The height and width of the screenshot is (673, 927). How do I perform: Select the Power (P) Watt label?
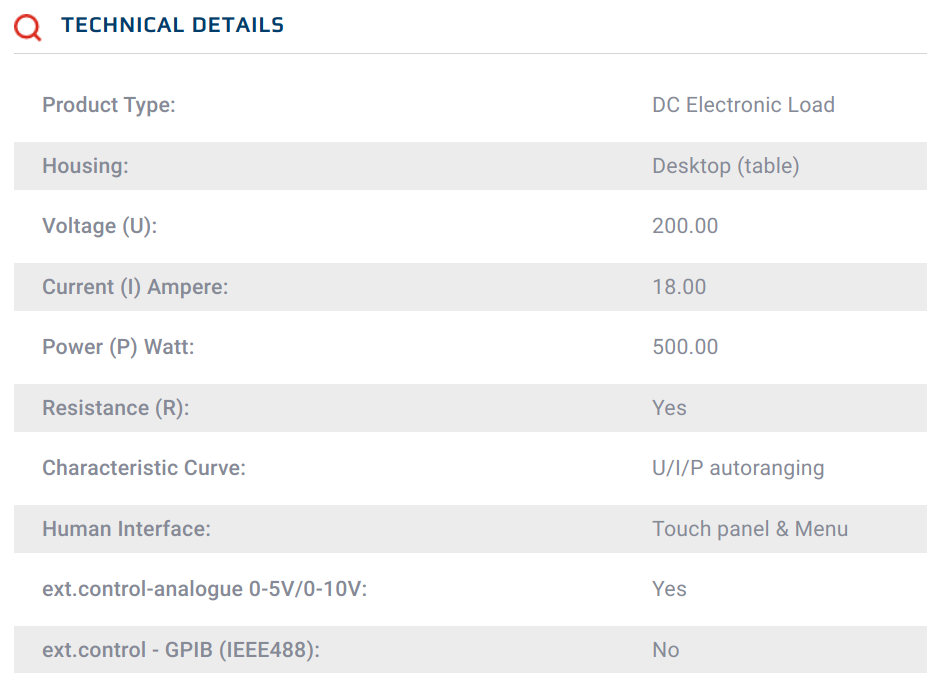click(x=118, y=347)
